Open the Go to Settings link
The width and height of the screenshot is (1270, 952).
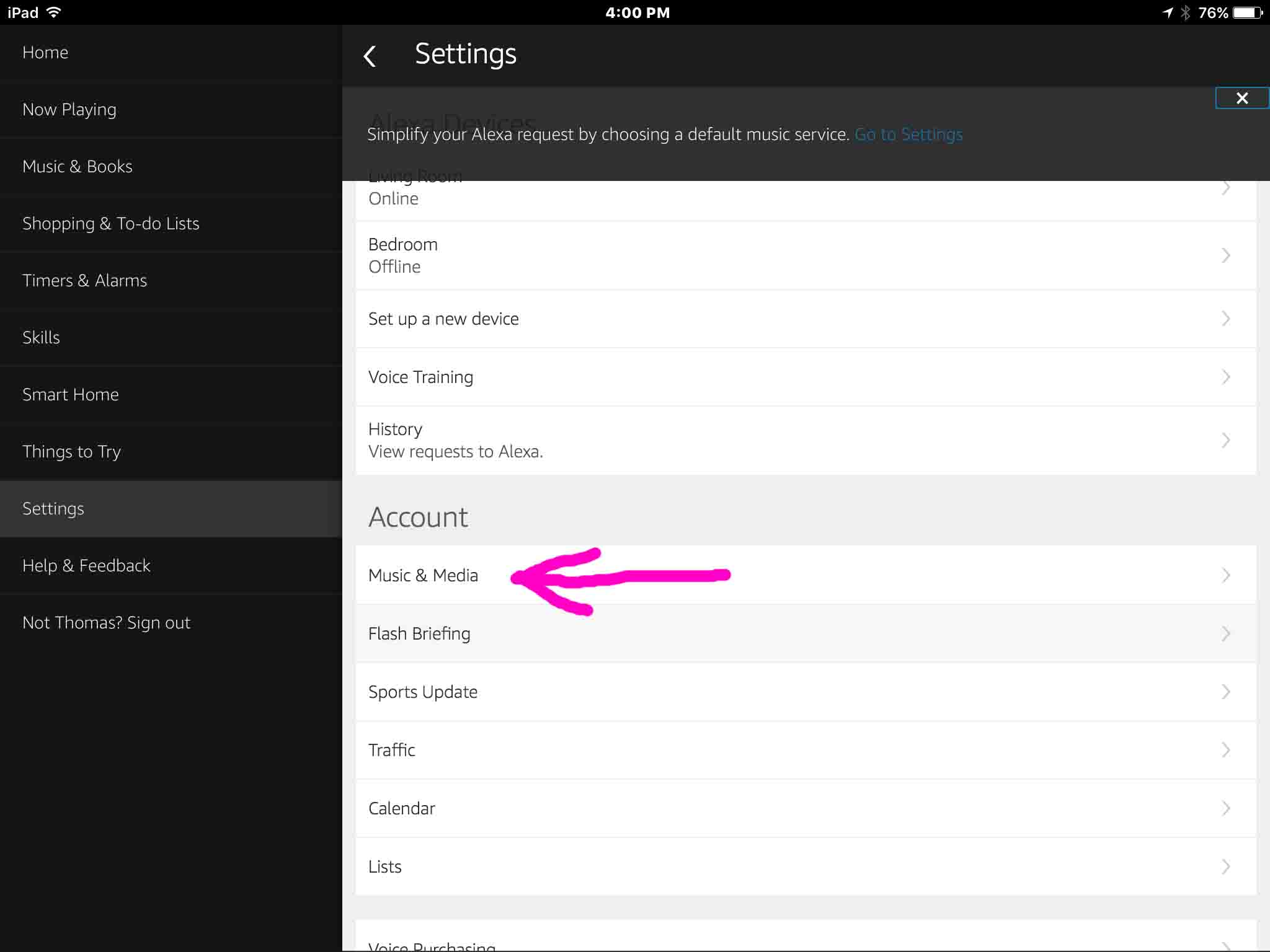coord(908,134)
